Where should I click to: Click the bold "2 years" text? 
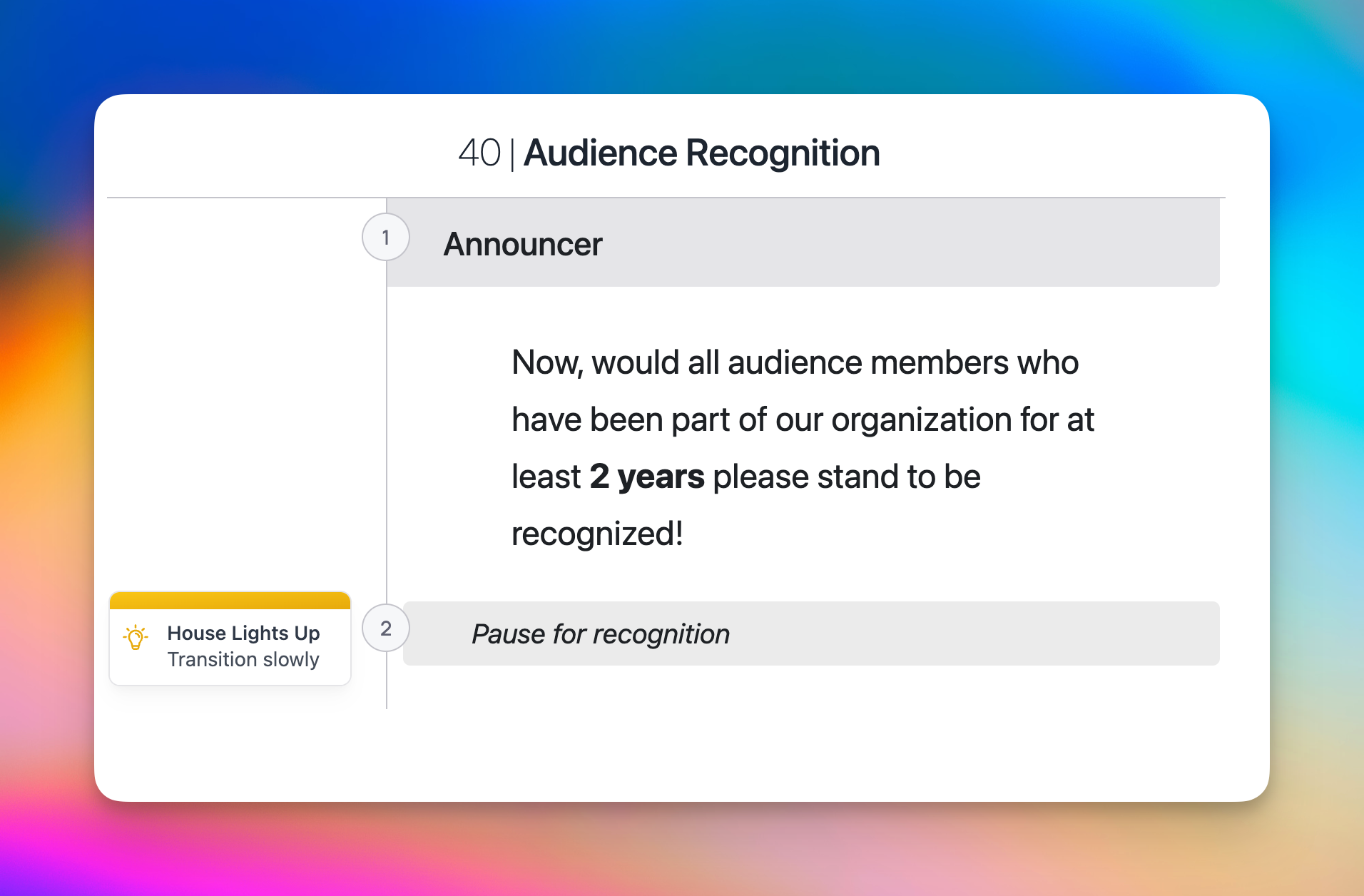click(647, 477)
